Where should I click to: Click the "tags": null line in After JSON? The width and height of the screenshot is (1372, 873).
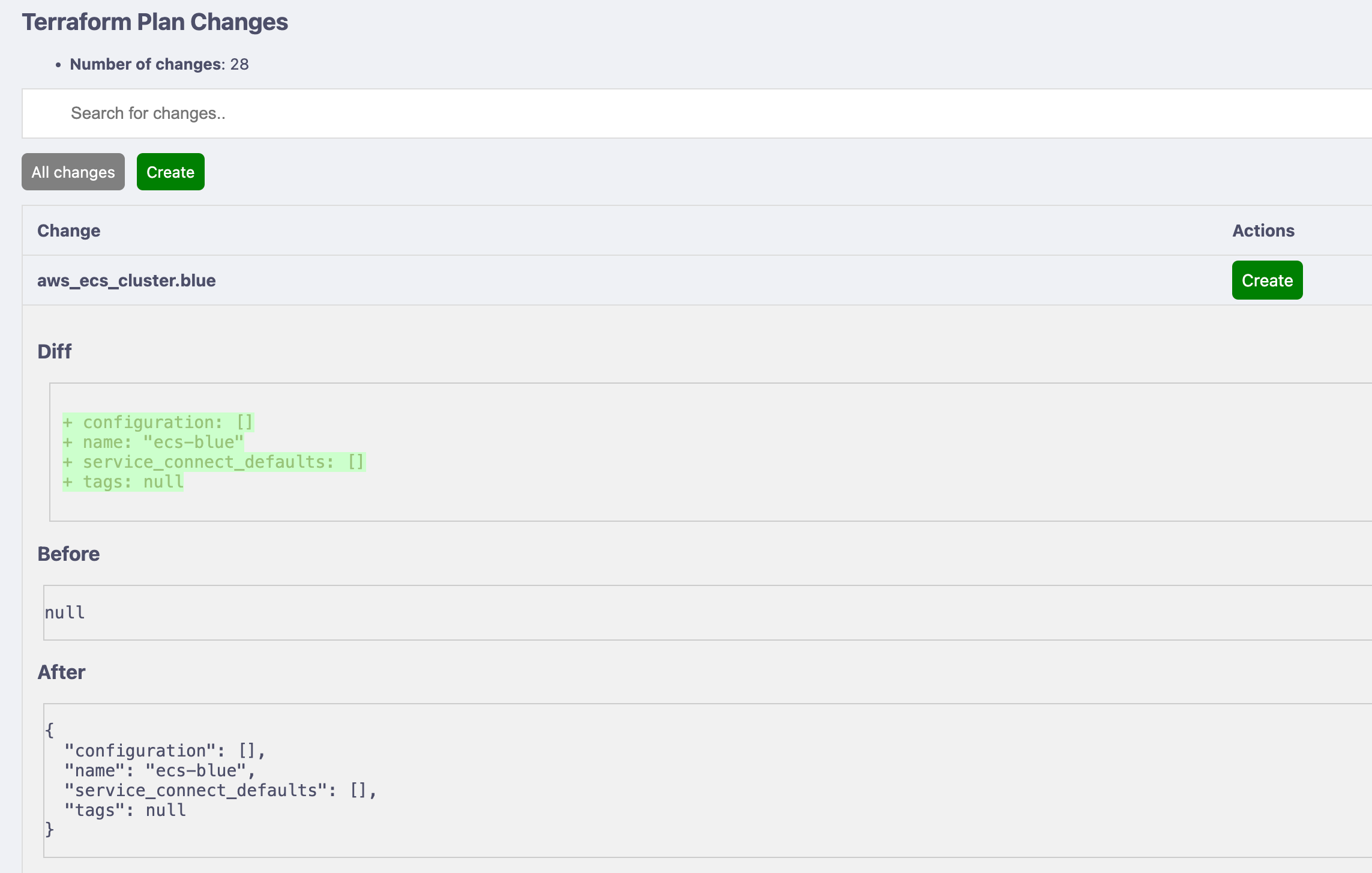(x=125, y=811)
